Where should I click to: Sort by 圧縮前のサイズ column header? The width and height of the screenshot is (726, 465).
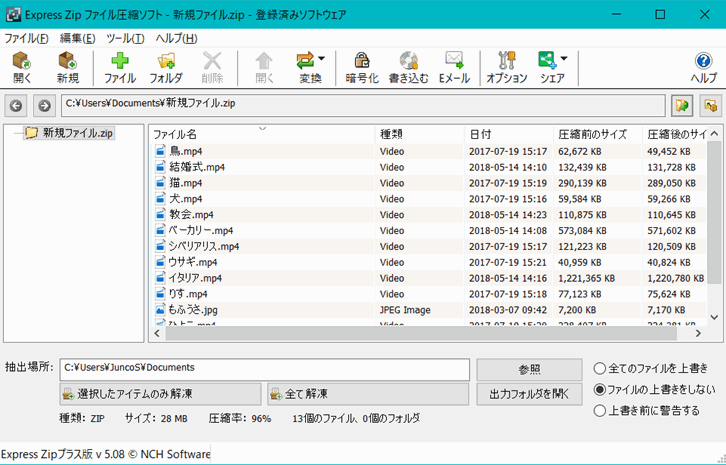coord(598,134)
